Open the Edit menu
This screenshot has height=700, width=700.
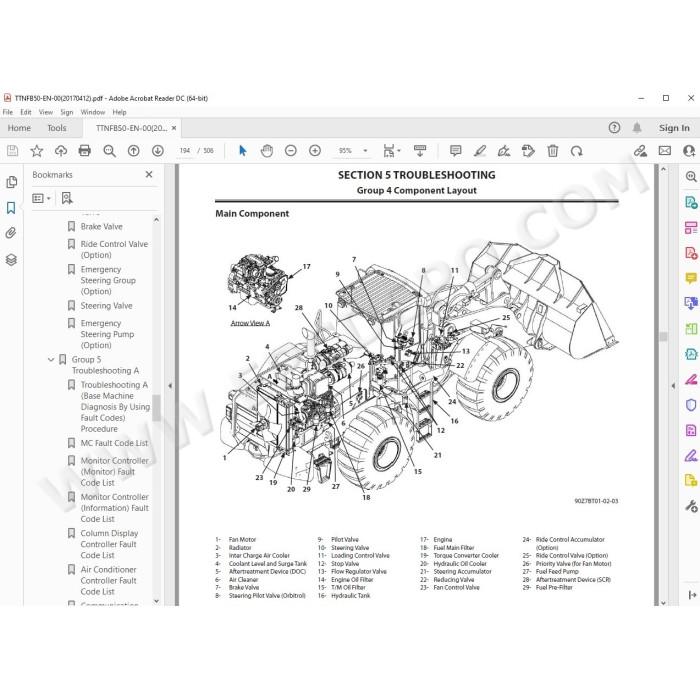tap(26, 112)
